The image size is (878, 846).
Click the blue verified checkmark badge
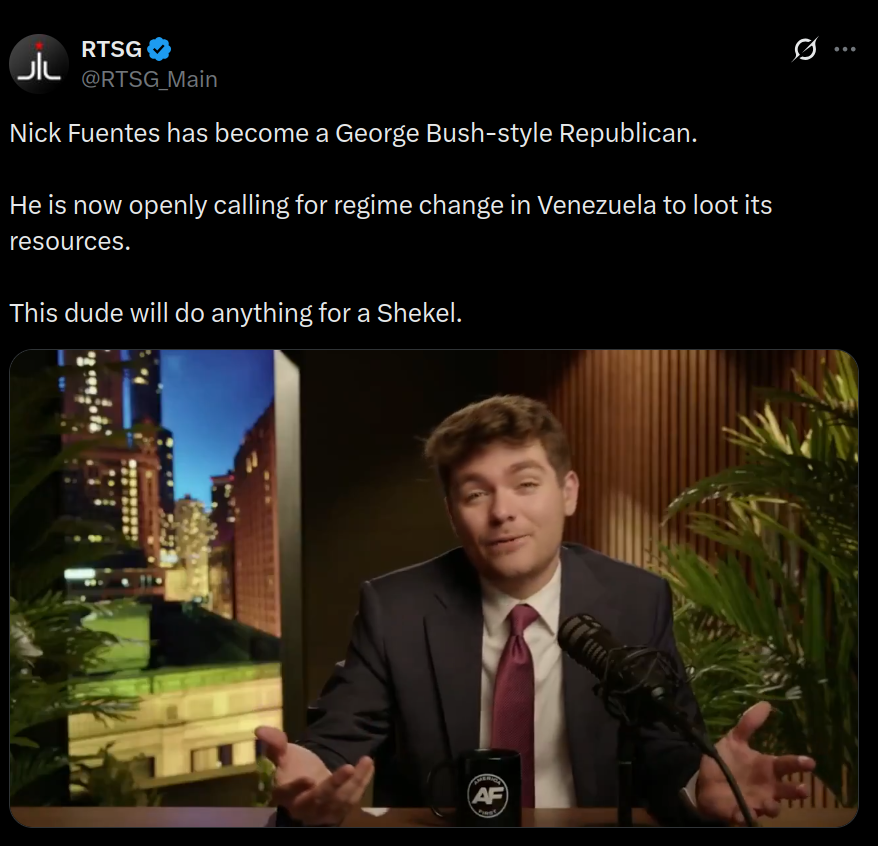(x=159, y=49)
